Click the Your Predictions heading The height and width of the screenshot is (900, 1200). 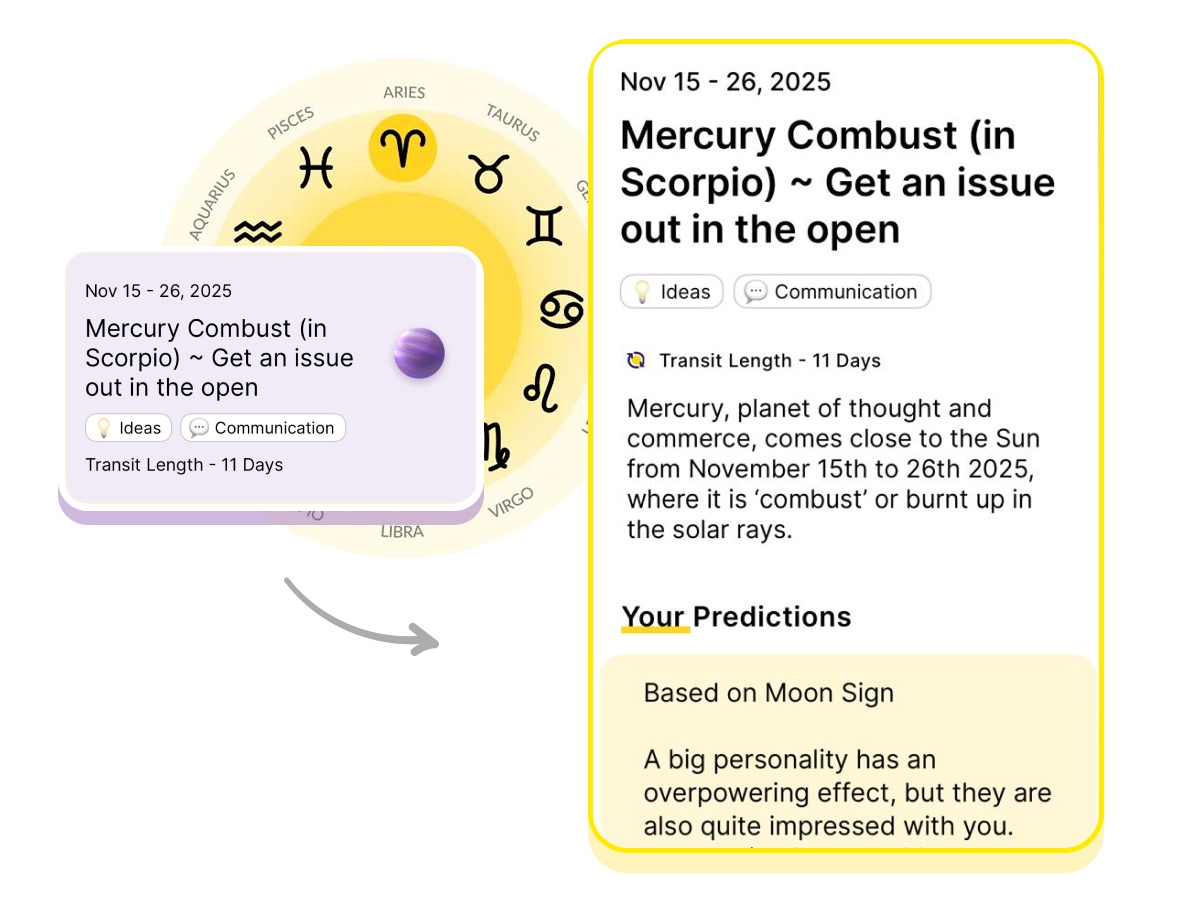(736, 616)
